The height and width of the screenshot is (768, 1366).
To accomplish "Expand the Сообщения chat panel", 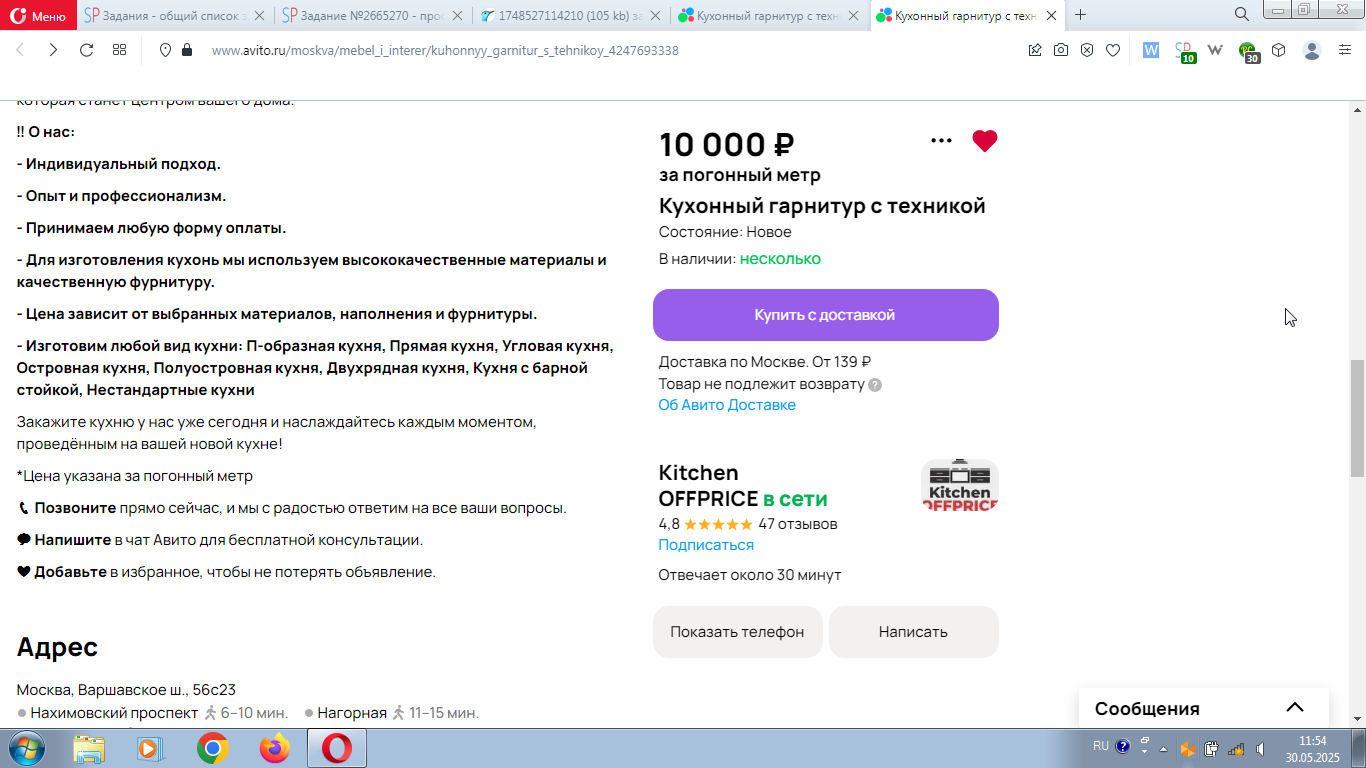I will tap(1295, 708).
